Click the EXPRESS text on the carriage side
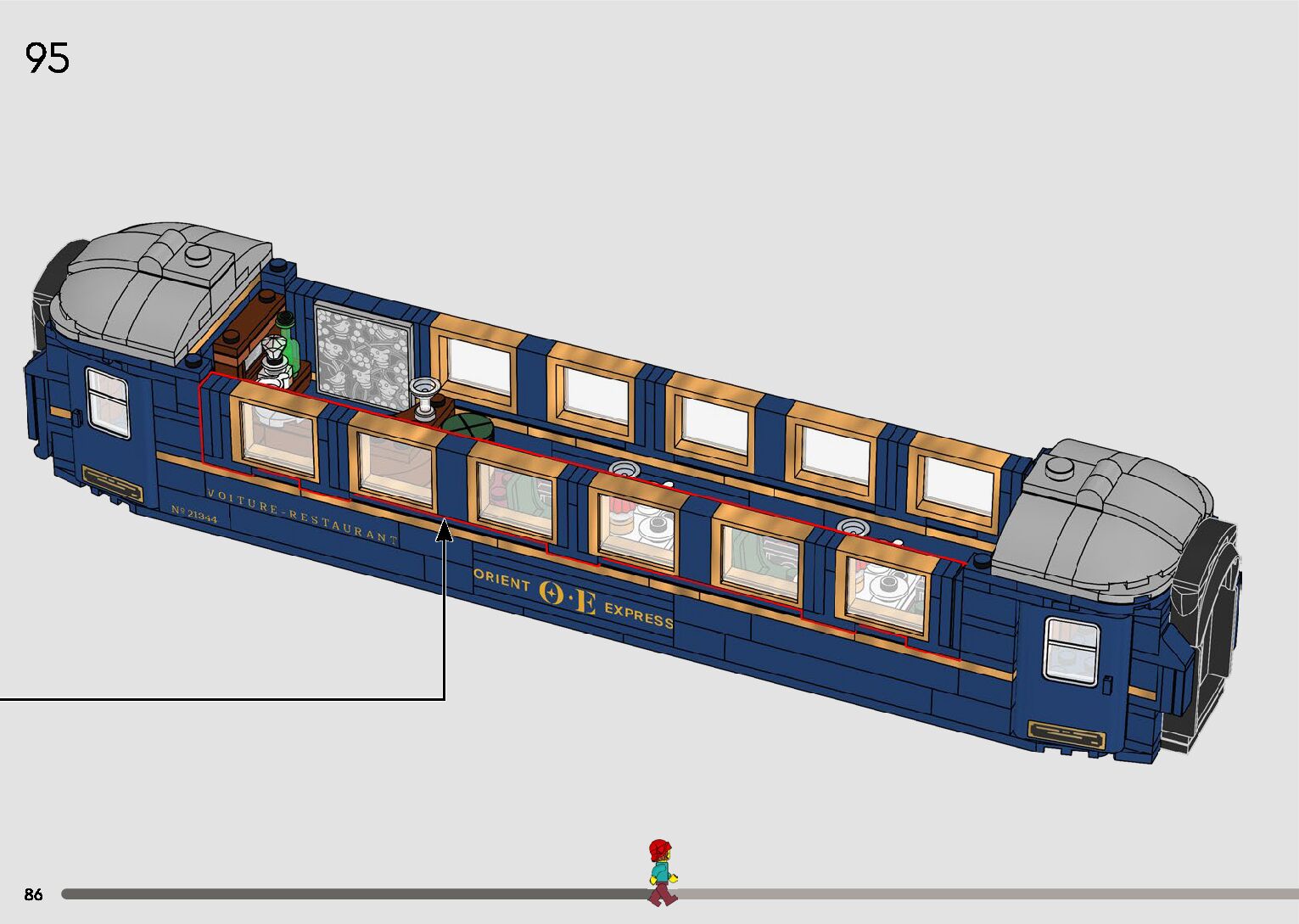Image resolution: width=1299 pixels, height=924 pixels. (x=638, y=615)
